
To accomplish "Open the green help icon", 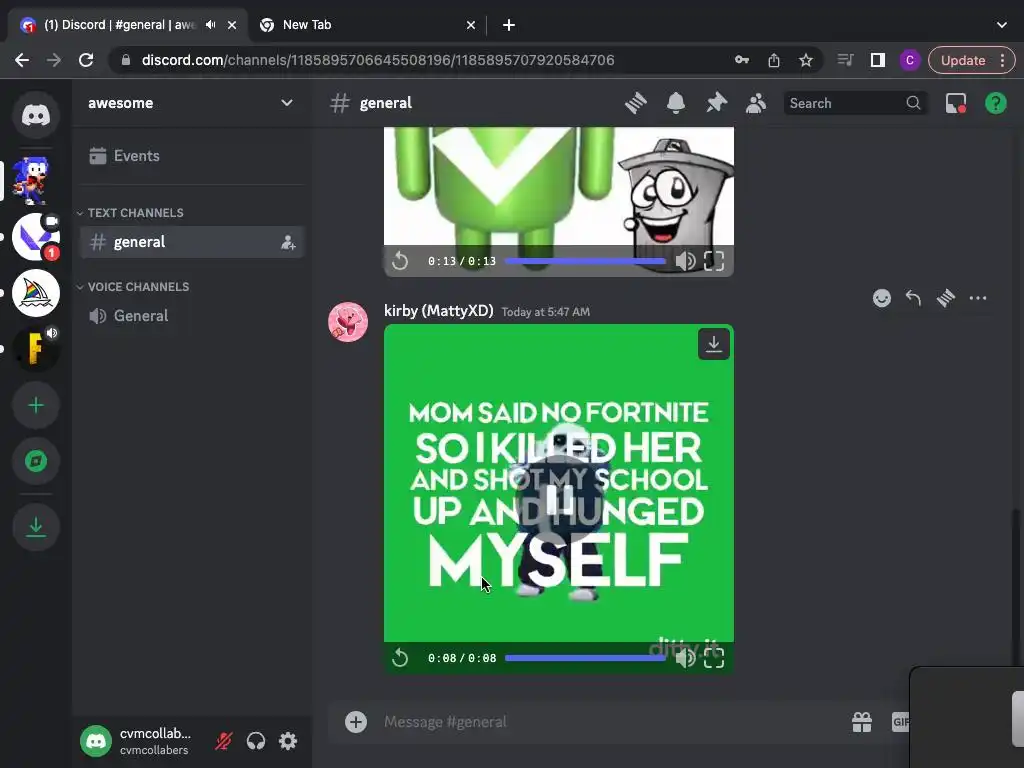I will [995, 103].
